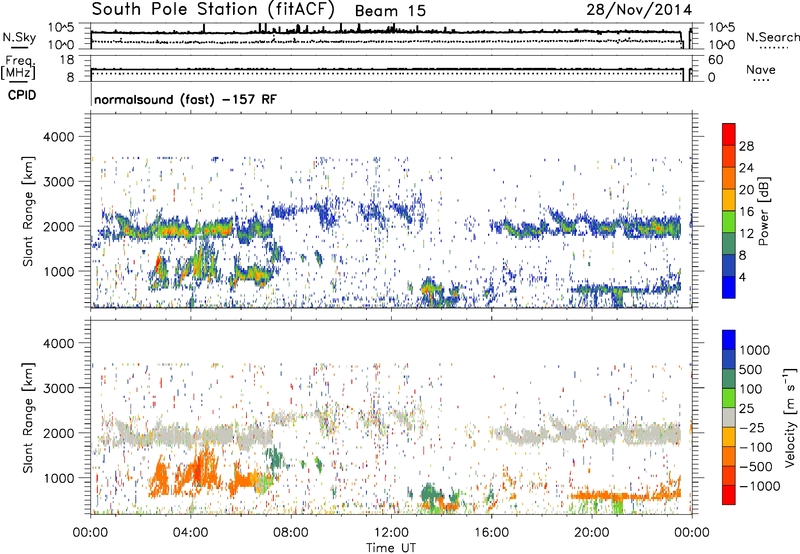Click the "20" tick on Power colorbar

point(746,190)
